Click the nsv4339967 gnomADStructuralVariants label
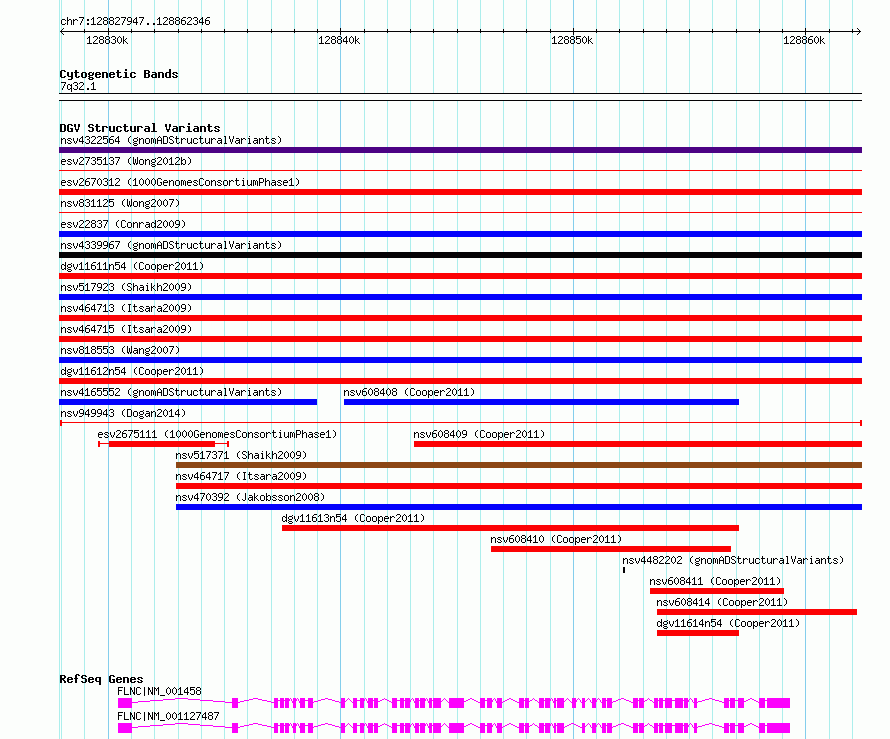This screenshot has height=739, width=890. (171, 245)
